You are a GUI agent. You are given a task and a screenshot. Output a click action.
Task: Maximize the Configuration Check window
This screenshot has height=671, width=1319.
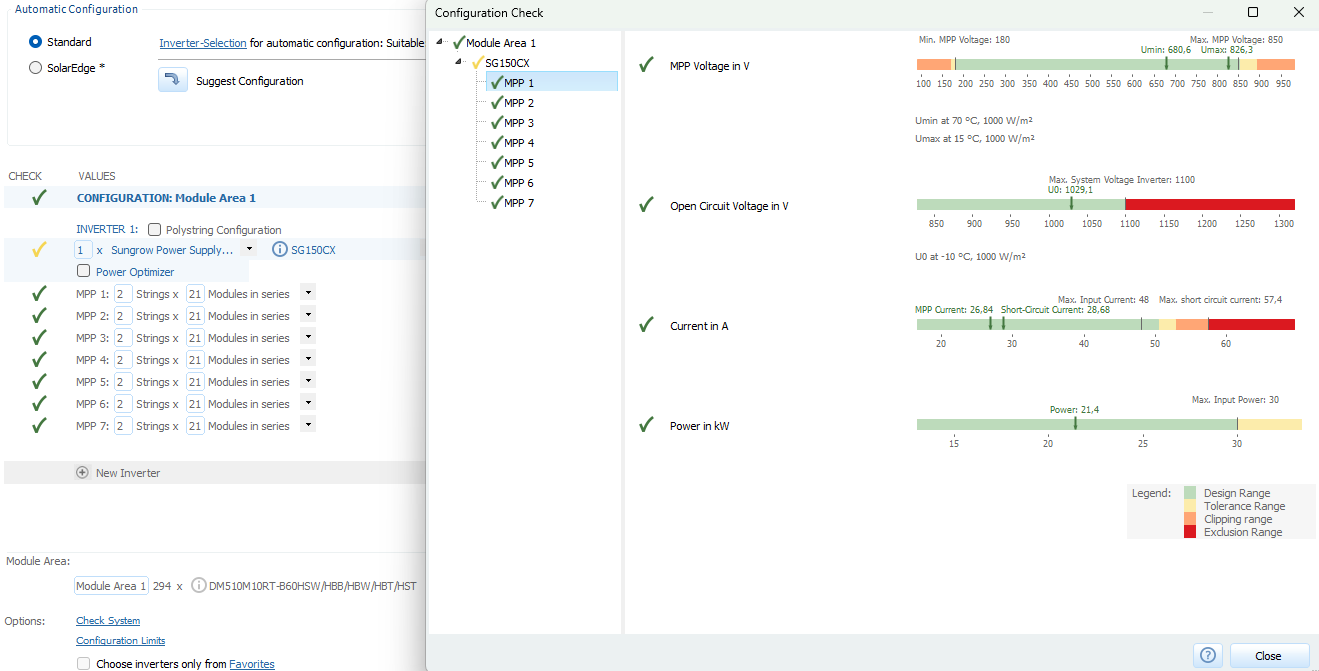[x=1253, y=13]
